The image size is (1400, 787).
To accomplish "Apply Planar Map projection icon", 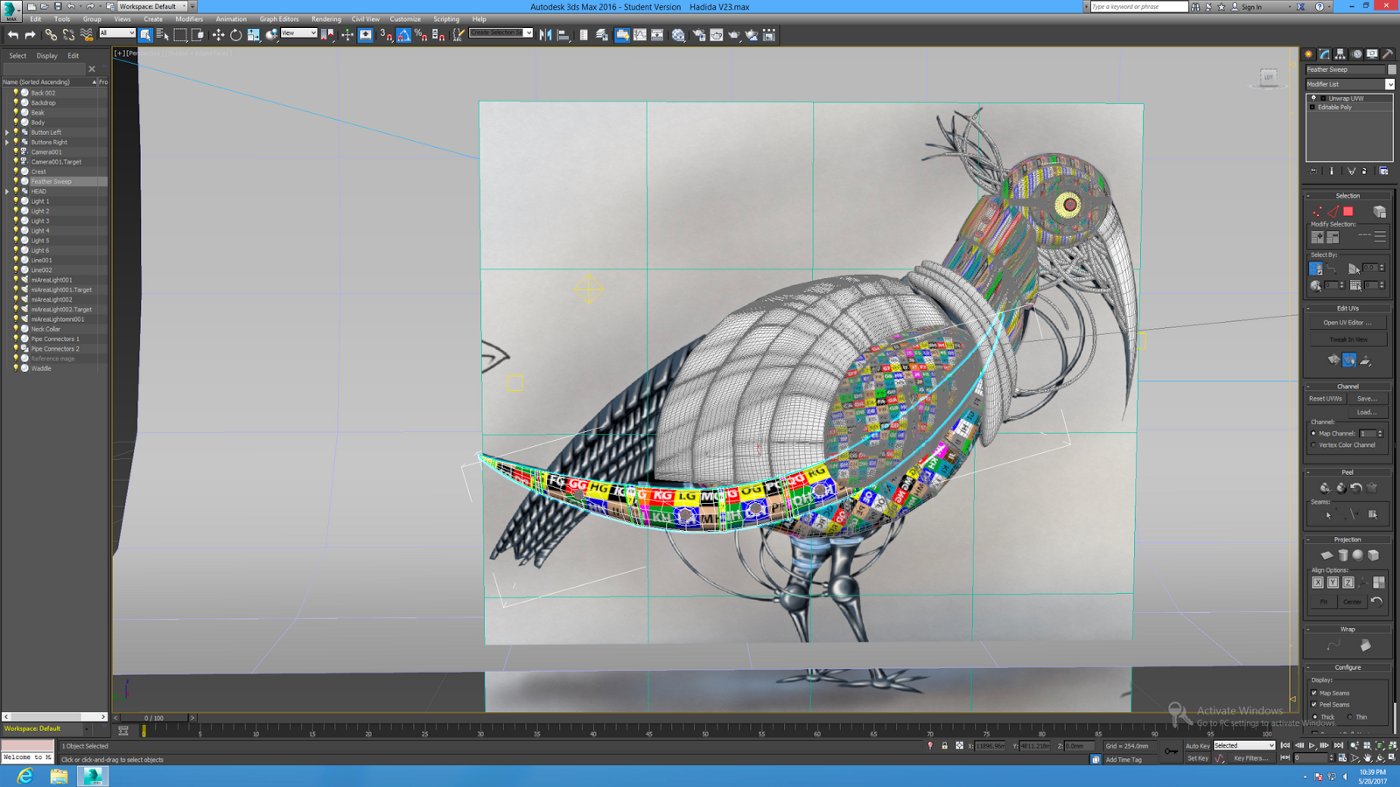I will (x=1327, y=555).
